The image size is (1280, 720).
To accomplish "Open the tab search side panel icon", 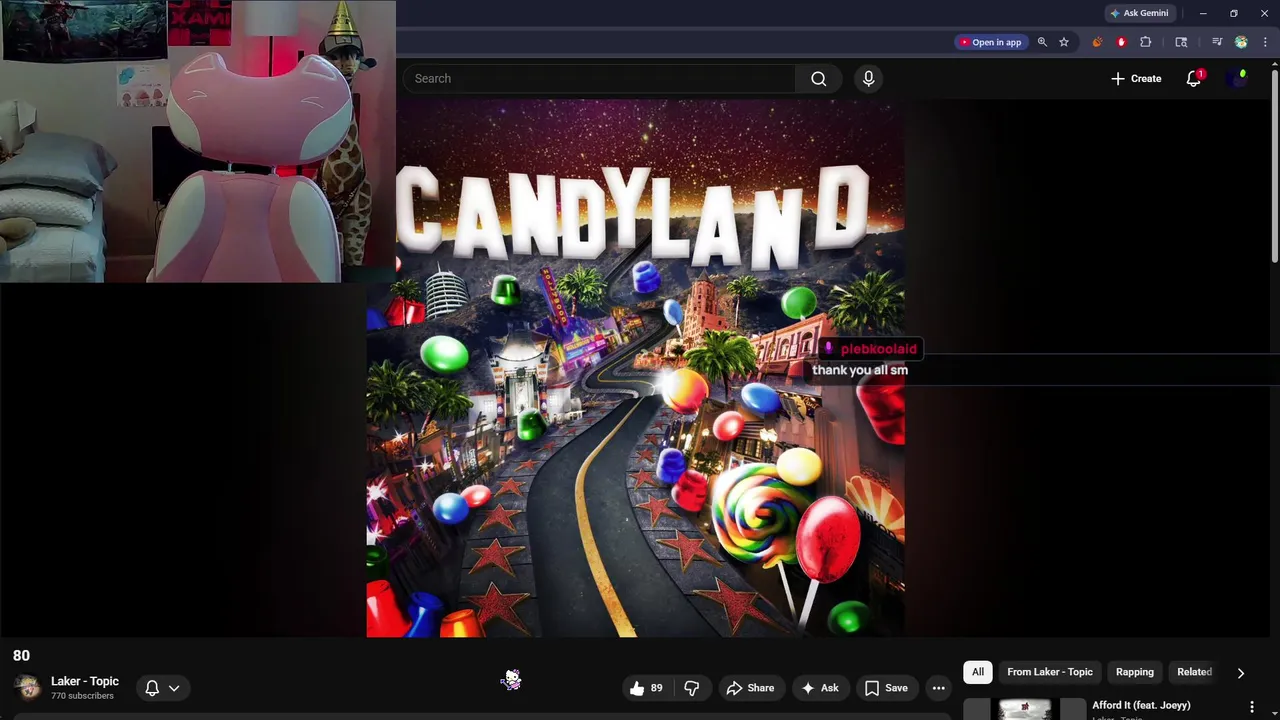I will [1181, 42].
